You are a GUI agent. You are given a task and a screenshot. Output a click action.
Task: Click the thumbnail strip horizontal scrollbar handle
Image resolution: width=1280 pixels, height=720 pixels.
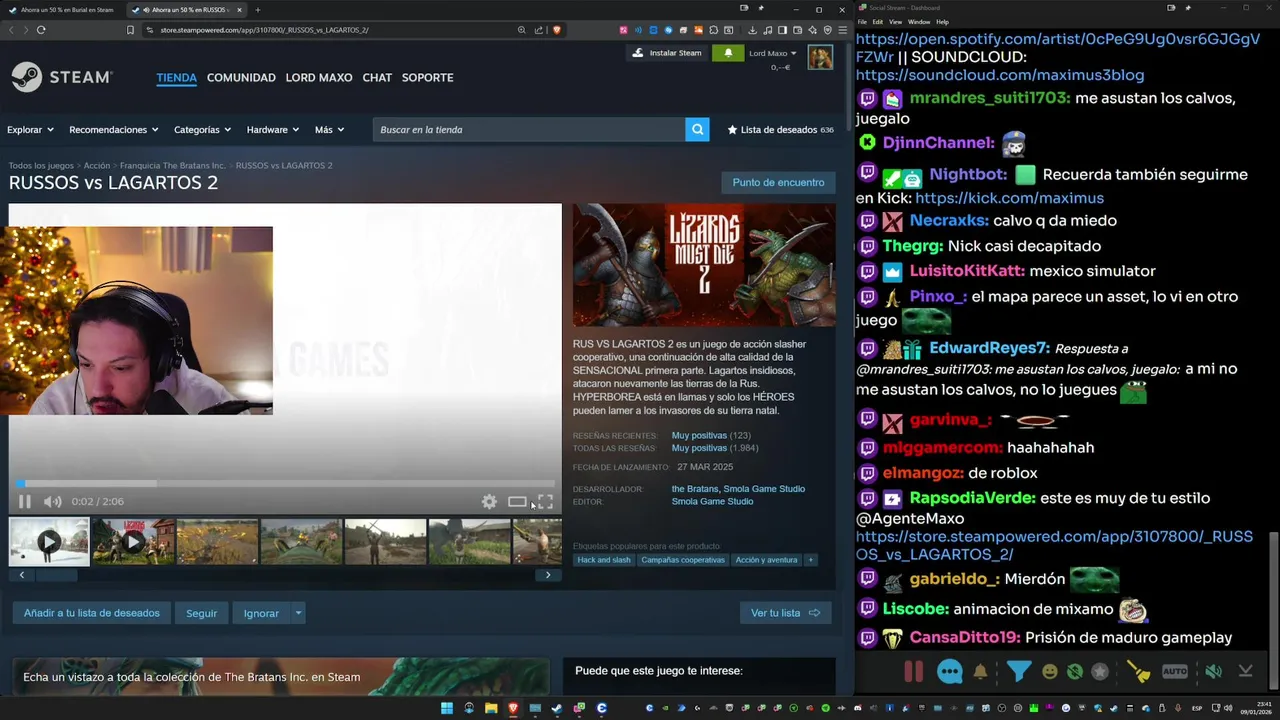tap(56, 575)
